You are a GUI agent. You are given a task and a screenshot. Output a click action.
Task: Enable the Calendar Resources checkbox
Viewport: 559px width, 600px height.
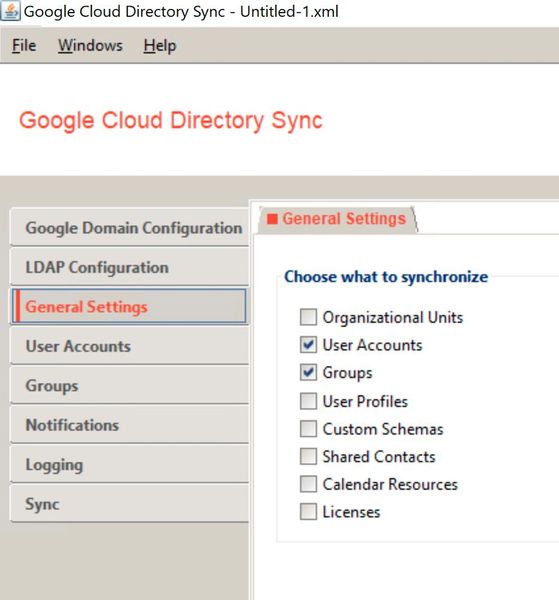click(x=308, y=484)
